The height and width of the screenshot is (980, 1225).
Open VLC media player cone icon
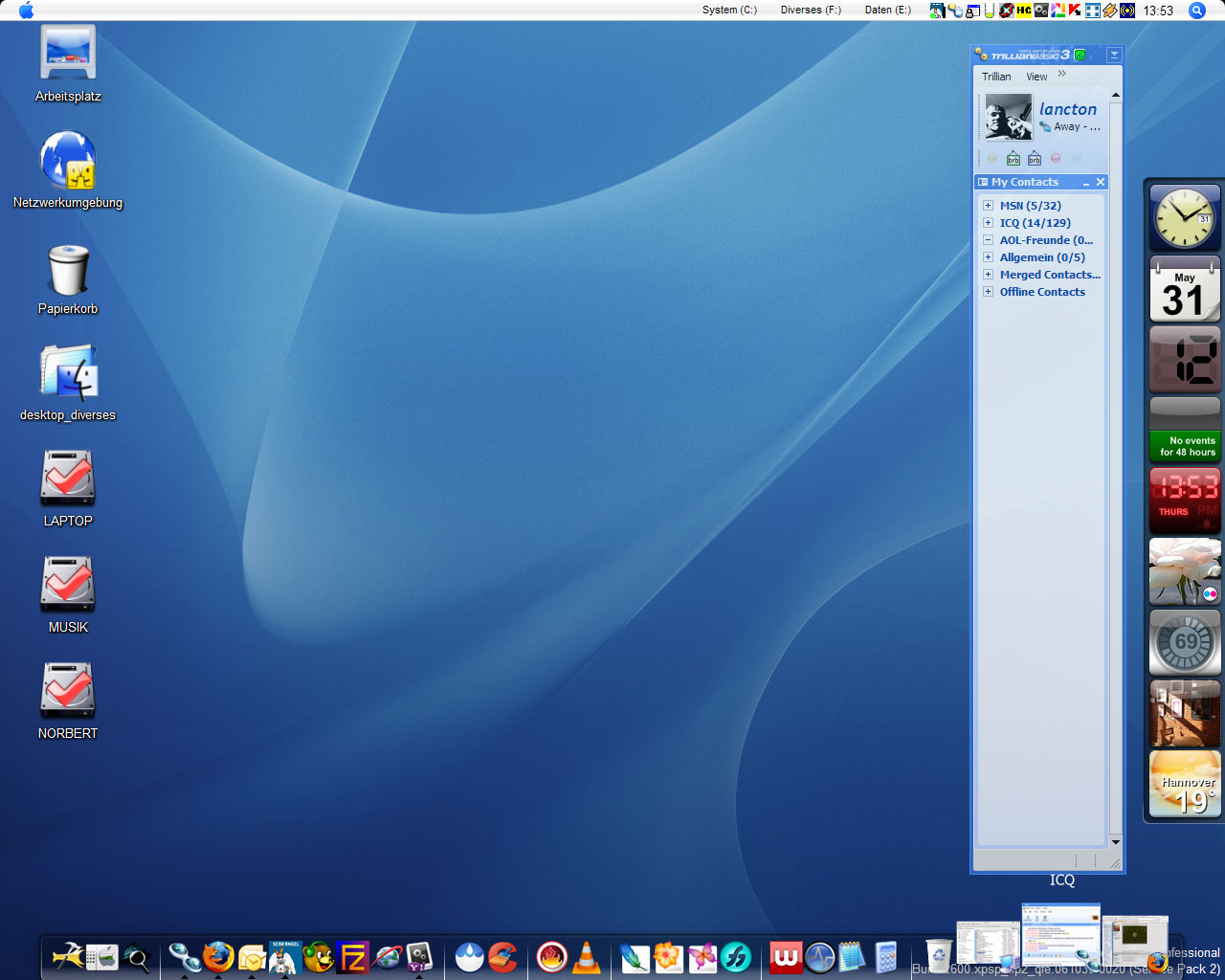click(587, 957)
